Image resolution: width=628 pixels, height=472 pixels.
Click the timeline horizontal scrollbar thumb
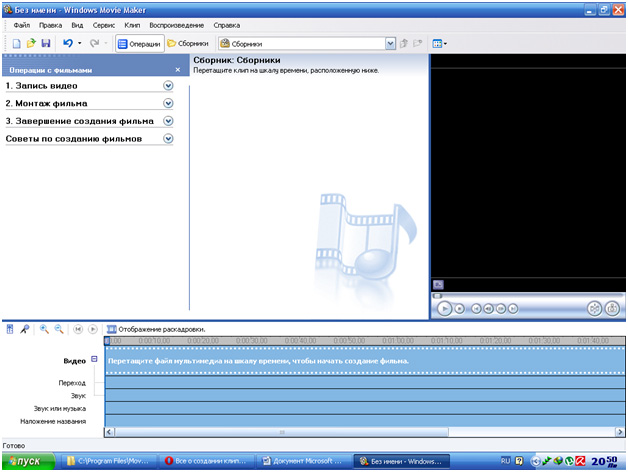tap(282, 432)
